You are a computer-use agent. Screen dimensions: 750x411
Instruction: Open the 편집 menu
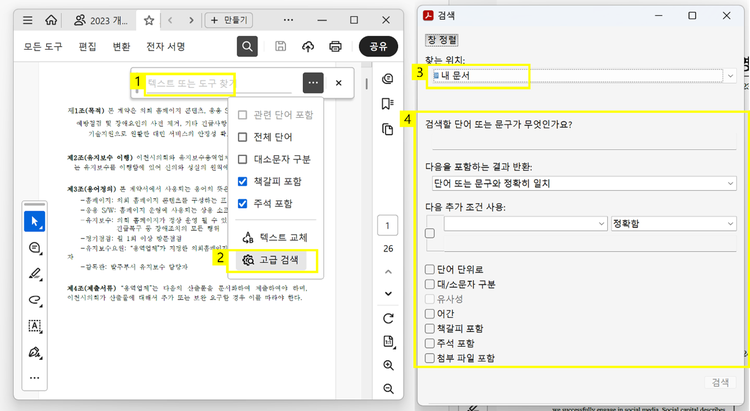click(88, 46)
